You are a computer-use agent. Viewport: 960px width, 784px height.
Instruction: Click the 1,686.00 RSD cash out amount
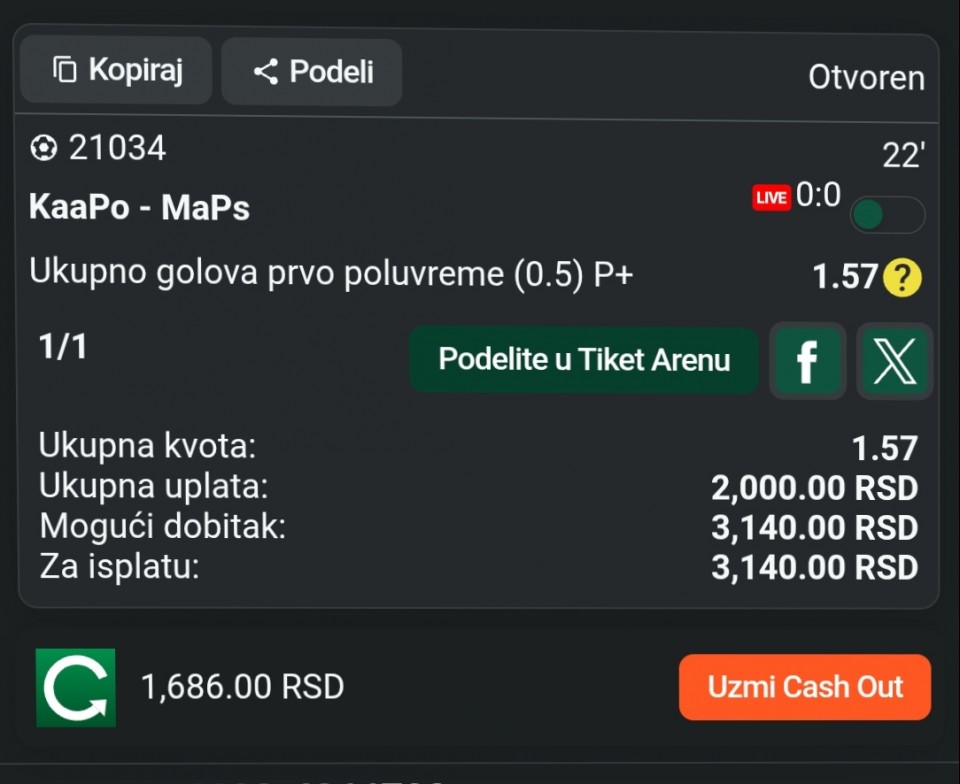[x=242, y=687]
